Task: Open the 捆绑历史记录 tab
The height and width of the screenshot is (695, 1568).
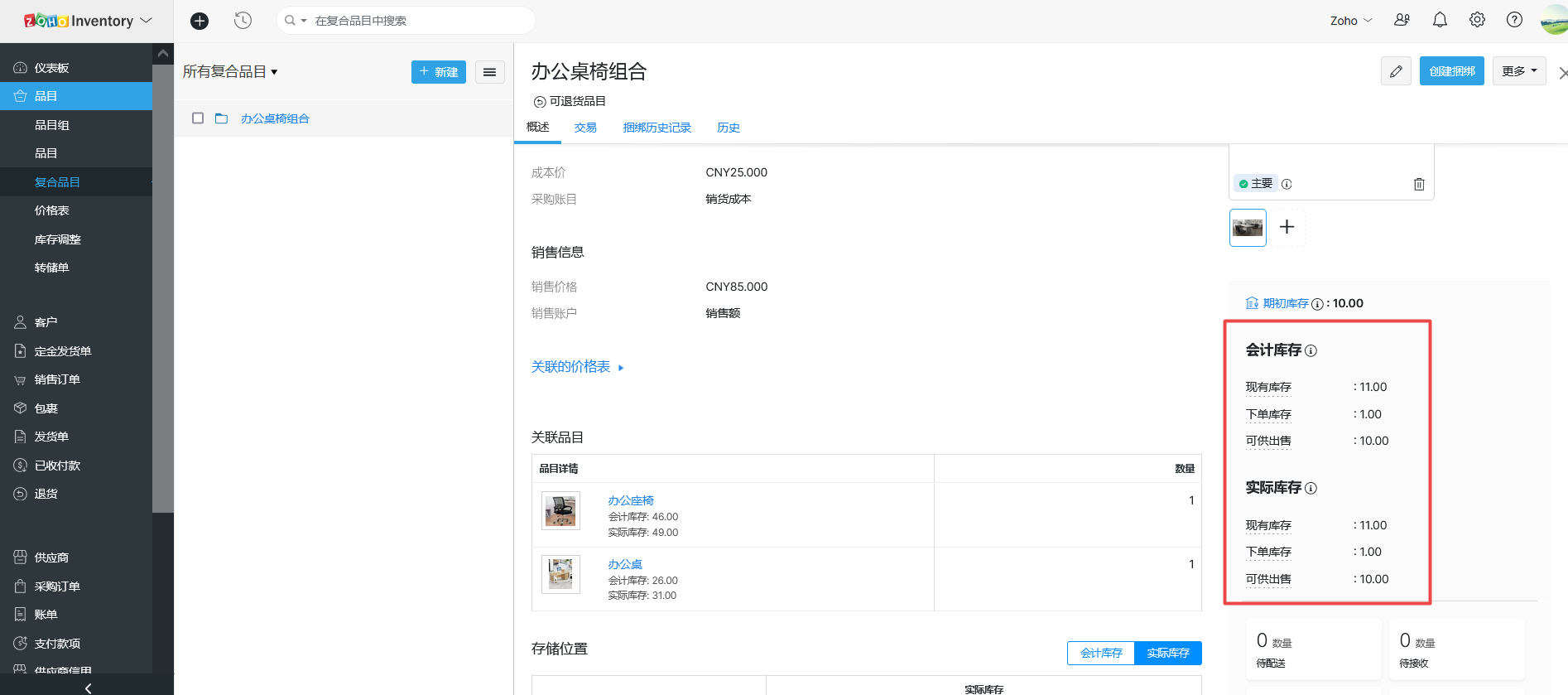Action: [657, 128]
